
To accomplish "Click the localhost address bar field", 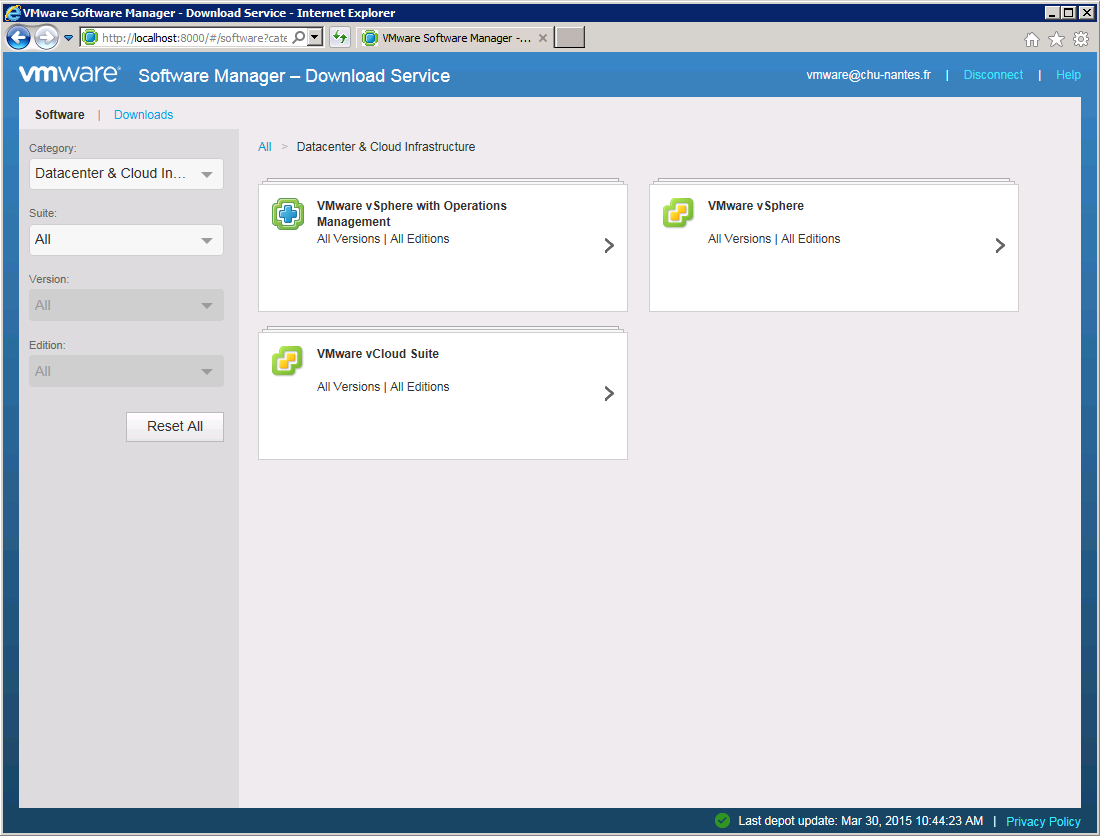I will (193, 38).
